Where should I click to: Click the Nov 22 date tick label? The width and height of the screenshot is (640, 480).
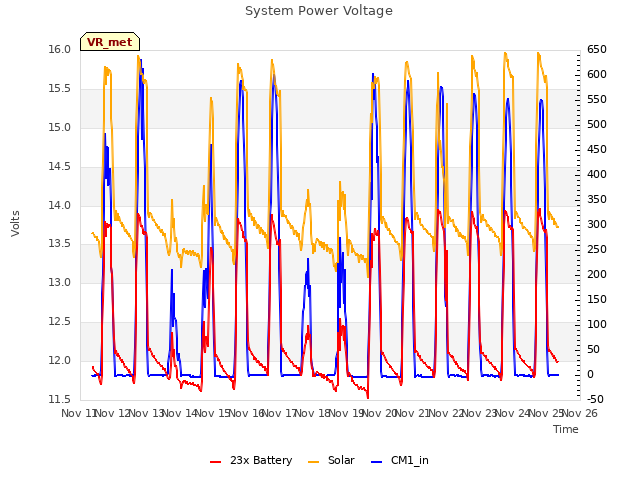(x=446, y=413)
